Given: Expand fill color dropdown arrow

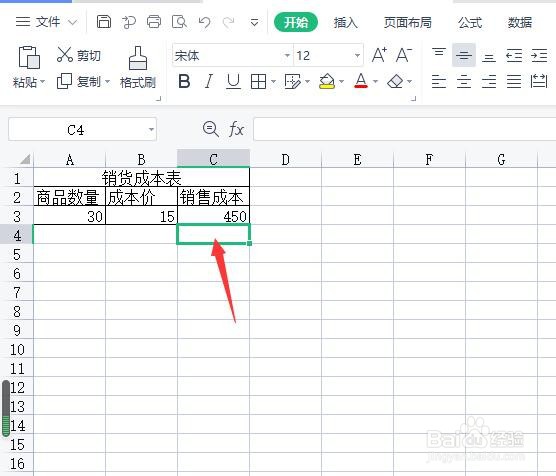Looking at the screenshot, I should click(341, 82).
